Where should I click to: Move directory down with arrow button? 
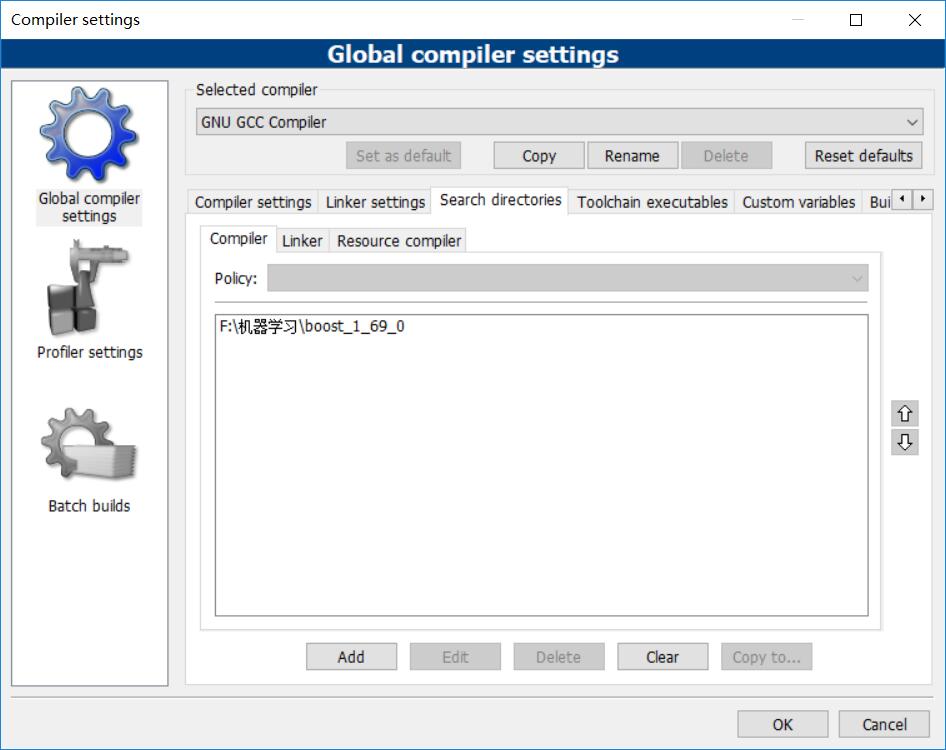coord(905,442)
